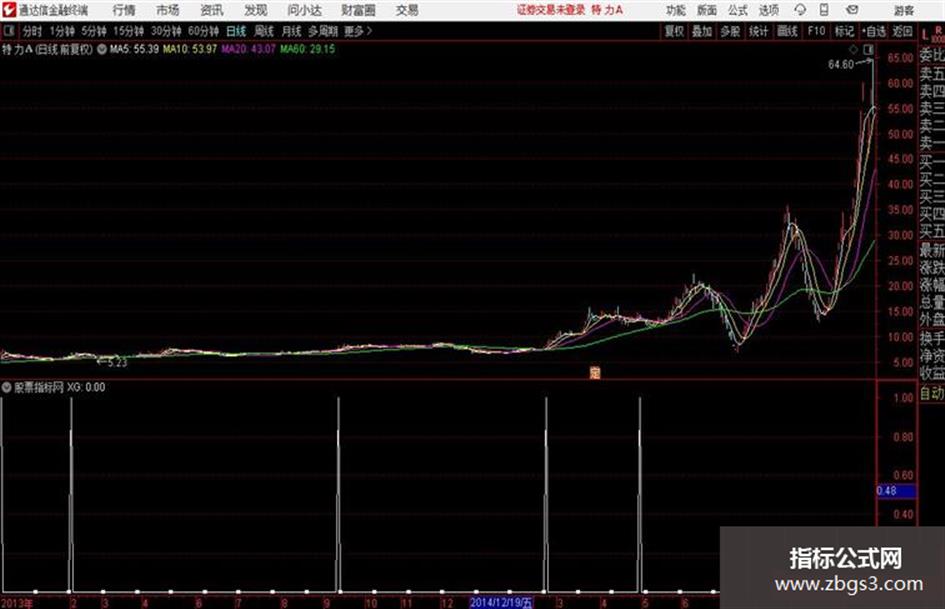Open F10 company info

(x=816, y=31)
